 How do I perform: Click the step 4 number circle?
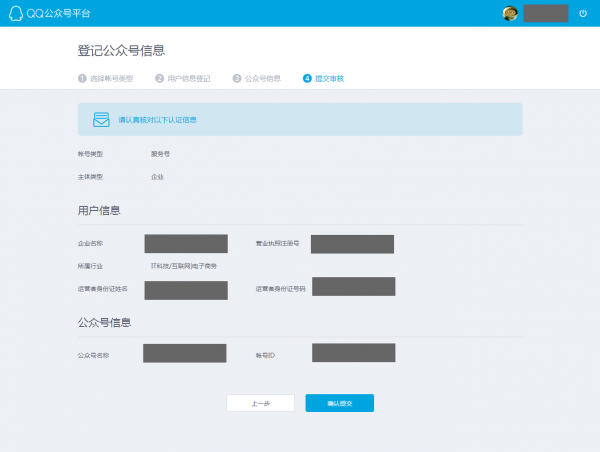(306, 78)
